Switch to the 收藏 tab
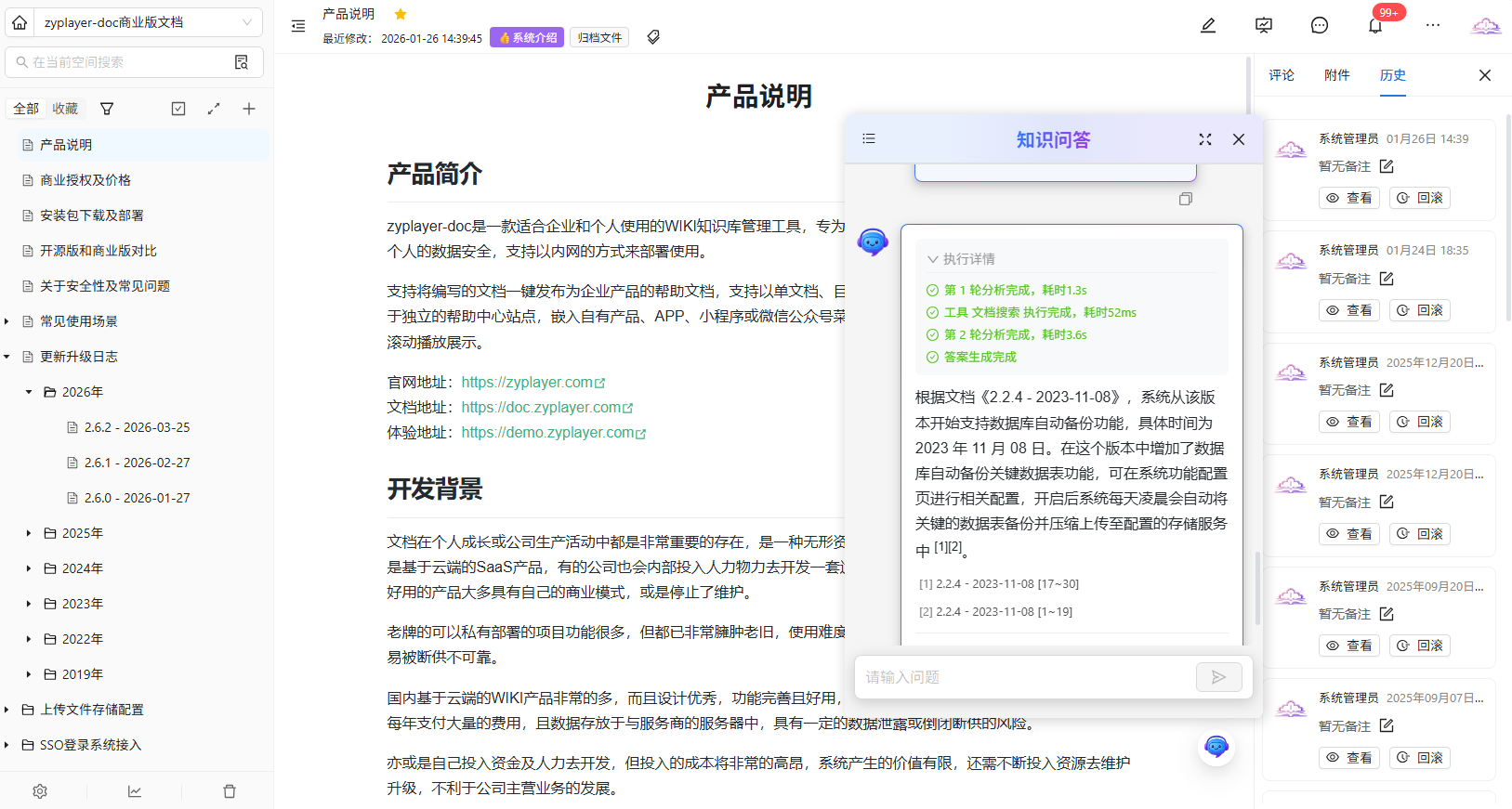 65,109
